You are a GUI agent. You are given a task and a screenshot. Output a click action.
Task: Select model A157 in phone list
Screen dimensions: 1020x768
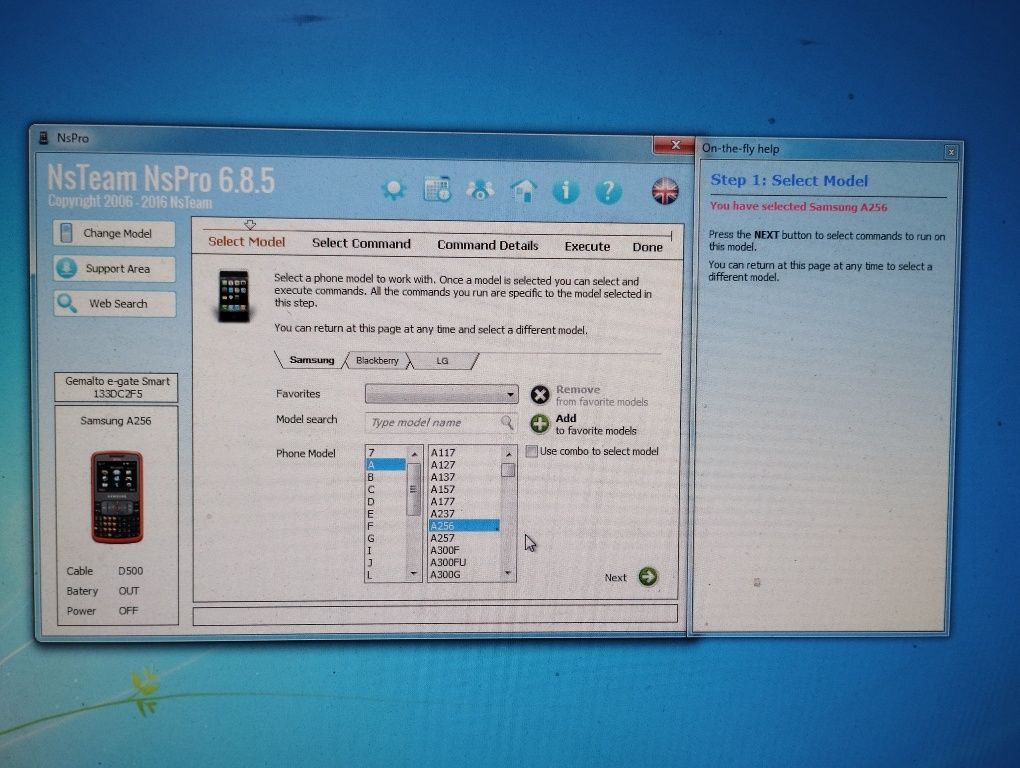pyautogui.click(x=464, y=489)
